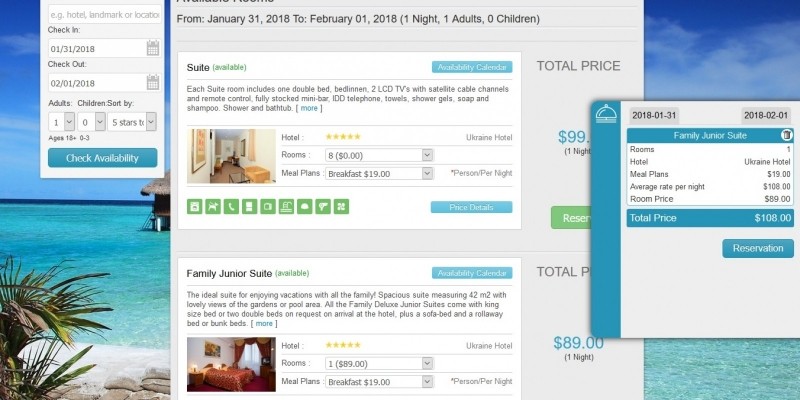Click the washing machine amenity icon
This screenshot has width=800, height=400.
195,207
